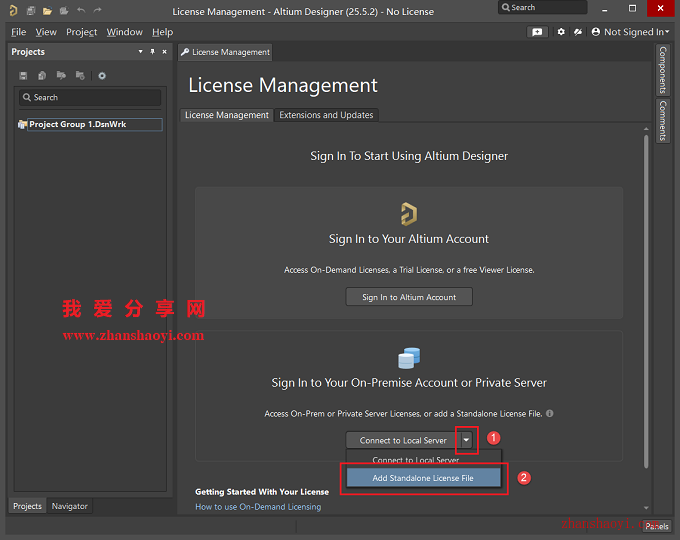
Task: Open How to use On-Demand Licensing link
Action: 258,507
